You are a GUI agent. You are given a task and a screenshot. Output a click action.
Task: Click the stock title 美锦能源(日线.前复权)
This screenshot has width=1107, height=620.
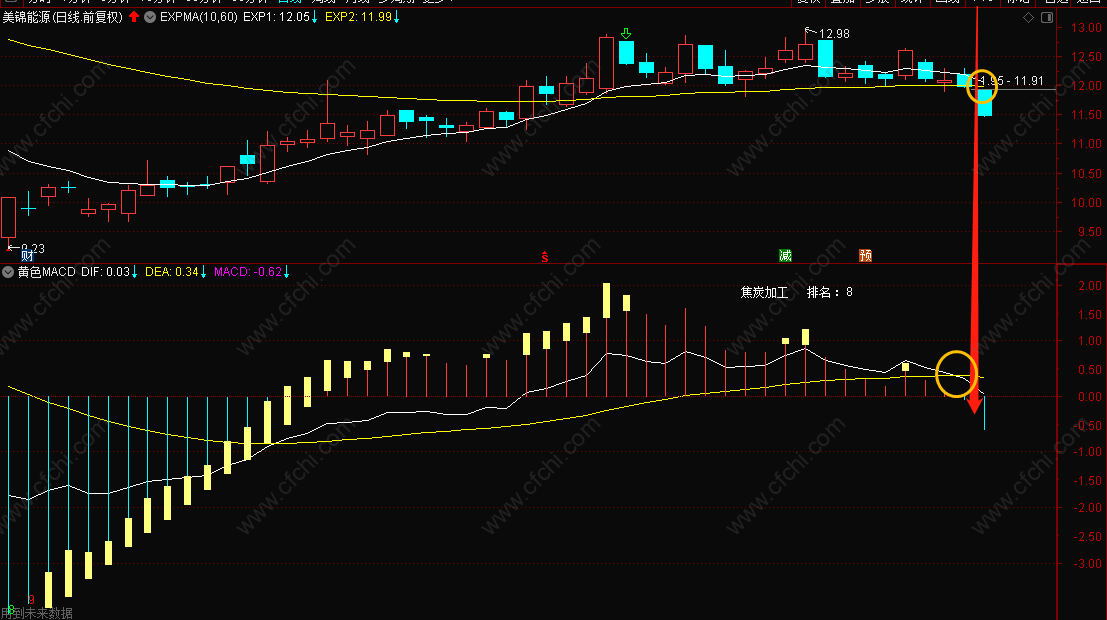63,17
